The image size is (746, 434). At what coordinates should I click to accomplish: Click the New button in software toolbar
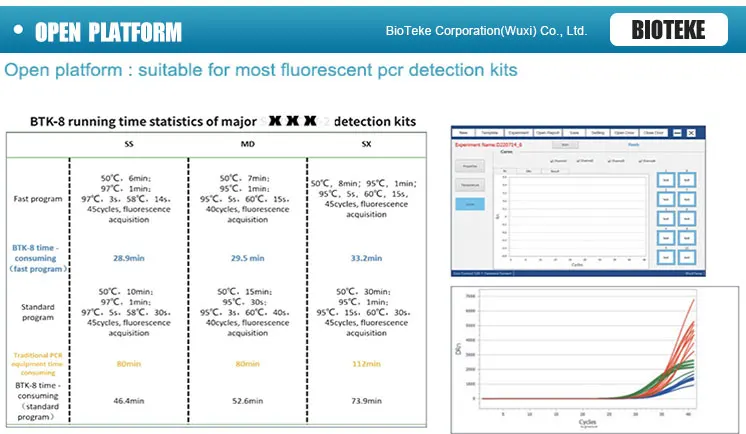[x=463, y=133]
